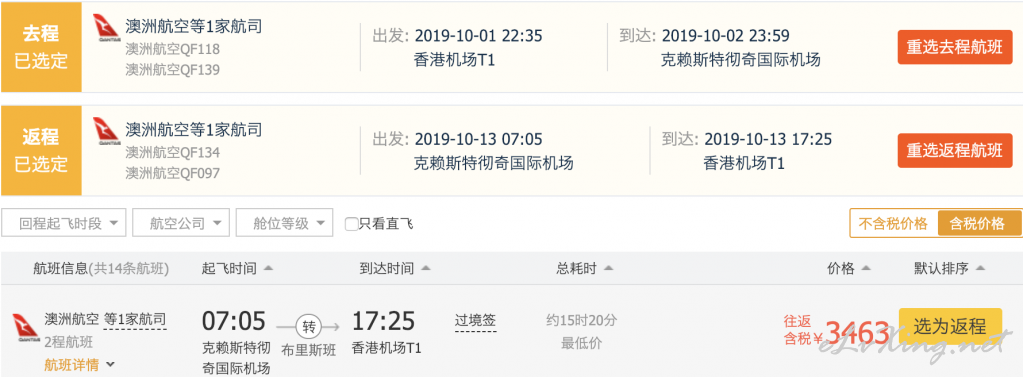1023x377 pixels.
Task: Sort by price arrow 价格
Action: point(866,269)
